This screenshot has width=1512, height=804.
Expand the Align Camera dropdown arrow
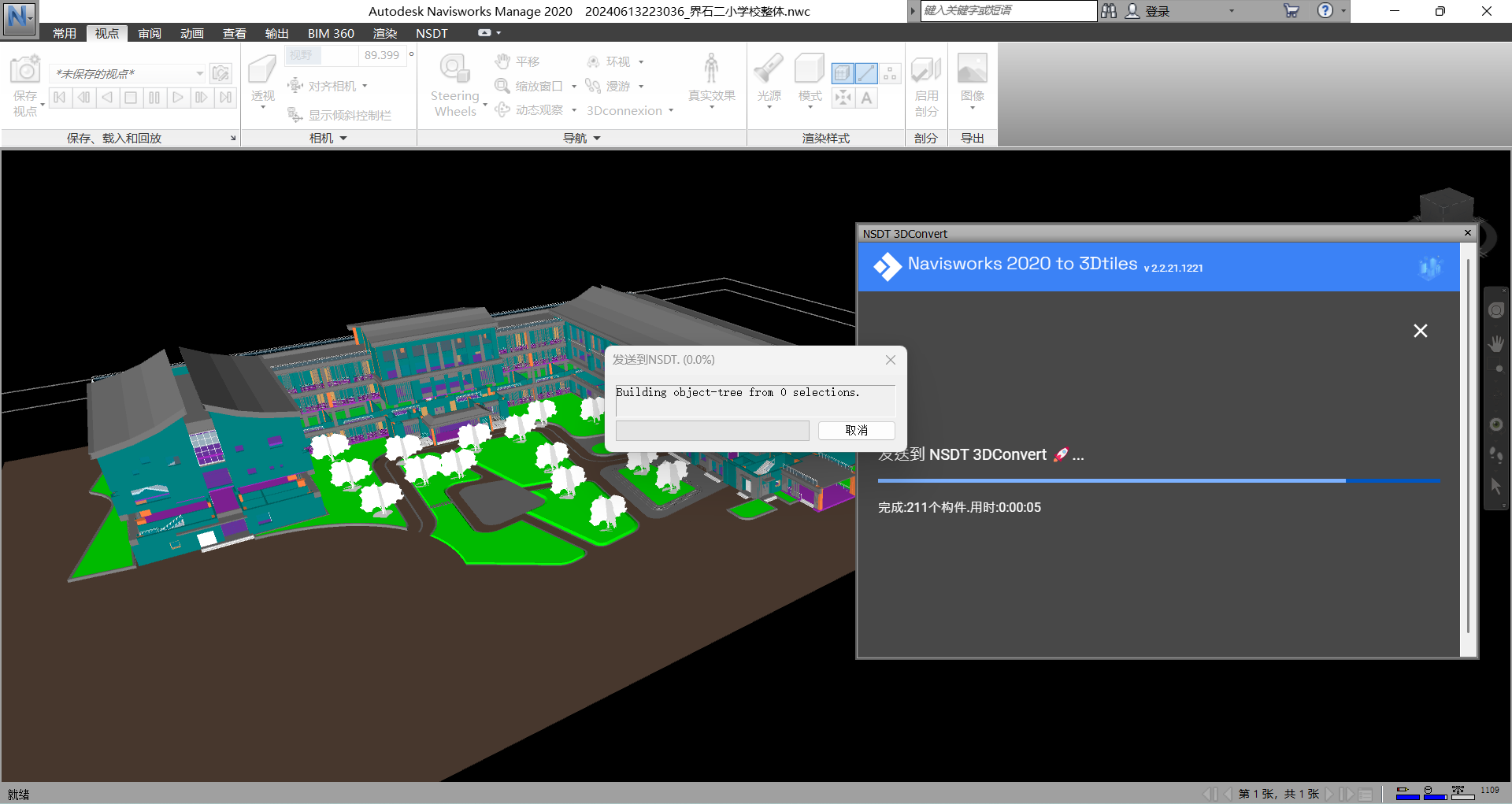[x=365, y=86]
